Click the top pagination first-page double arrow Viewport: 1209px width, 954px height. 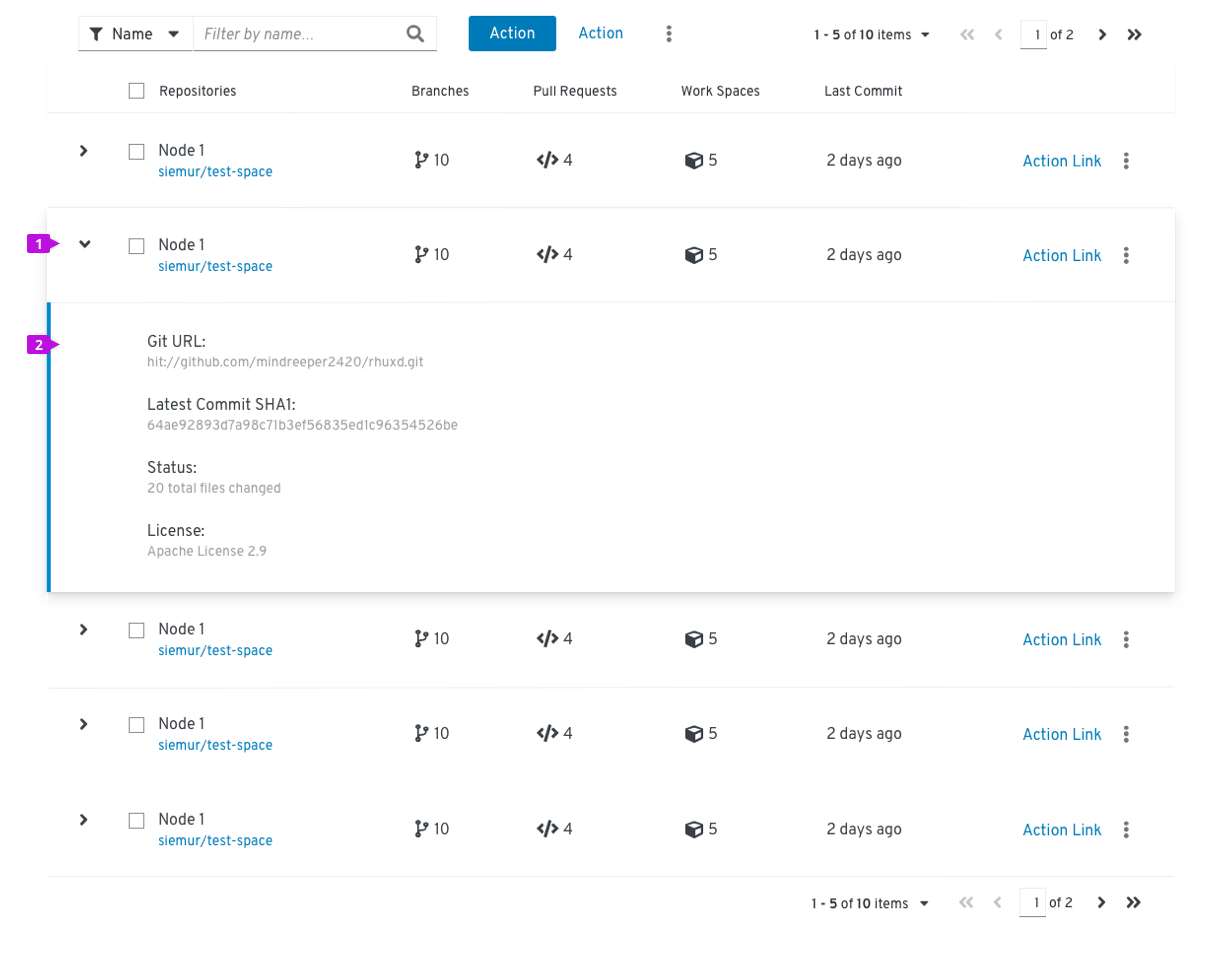pyautogui.click(x=966, y=35)
